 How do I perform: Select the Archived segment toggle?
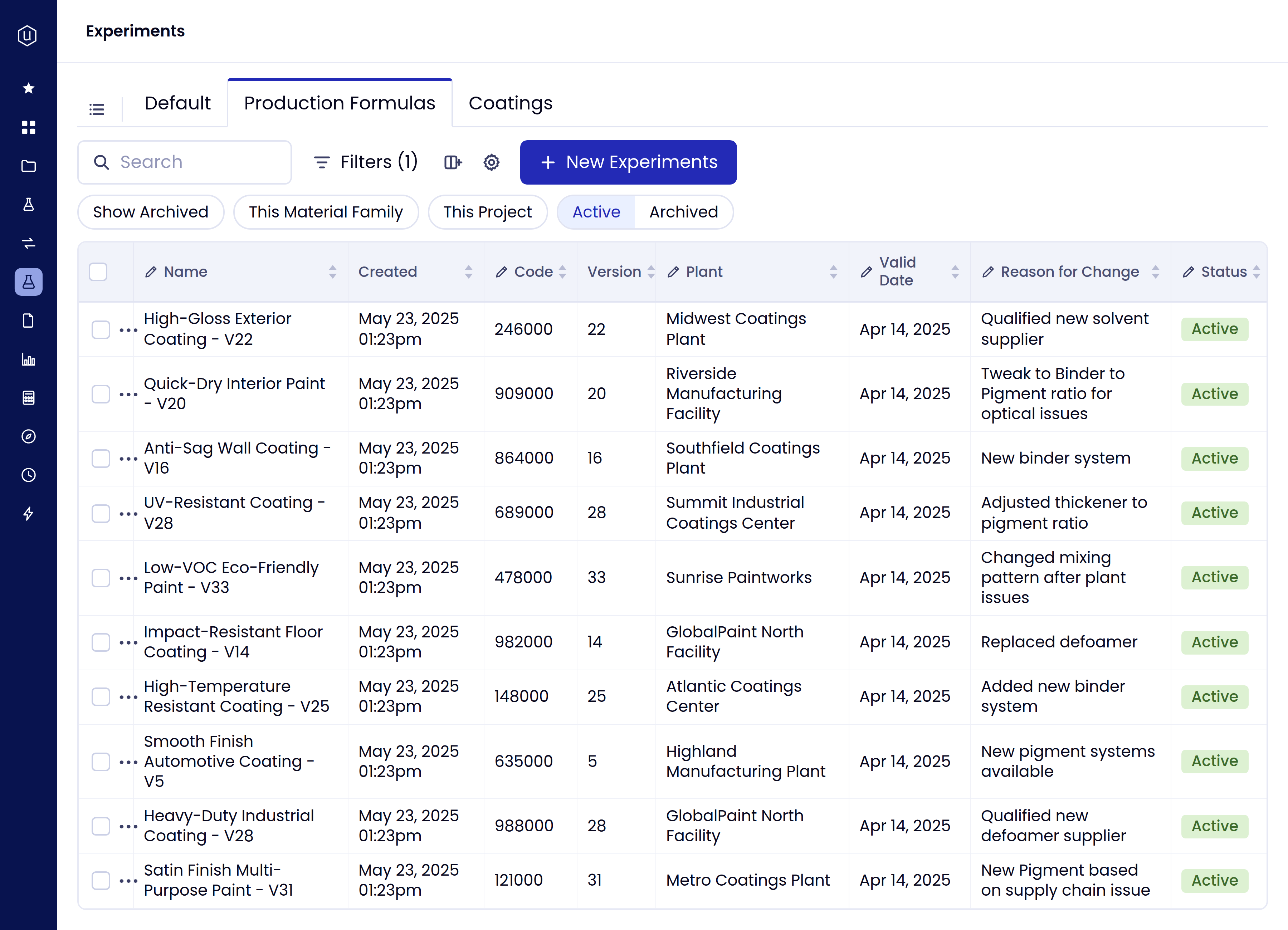click(684, 212)
